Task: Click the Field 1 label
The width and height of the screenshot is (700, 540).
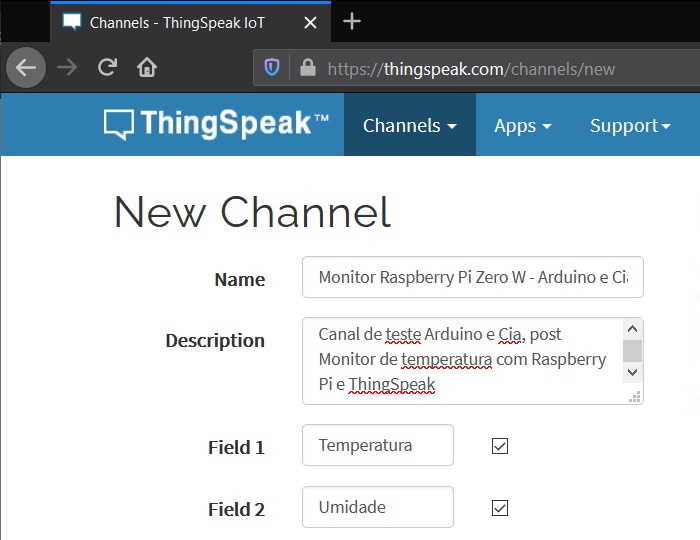Action: [236, 447]
